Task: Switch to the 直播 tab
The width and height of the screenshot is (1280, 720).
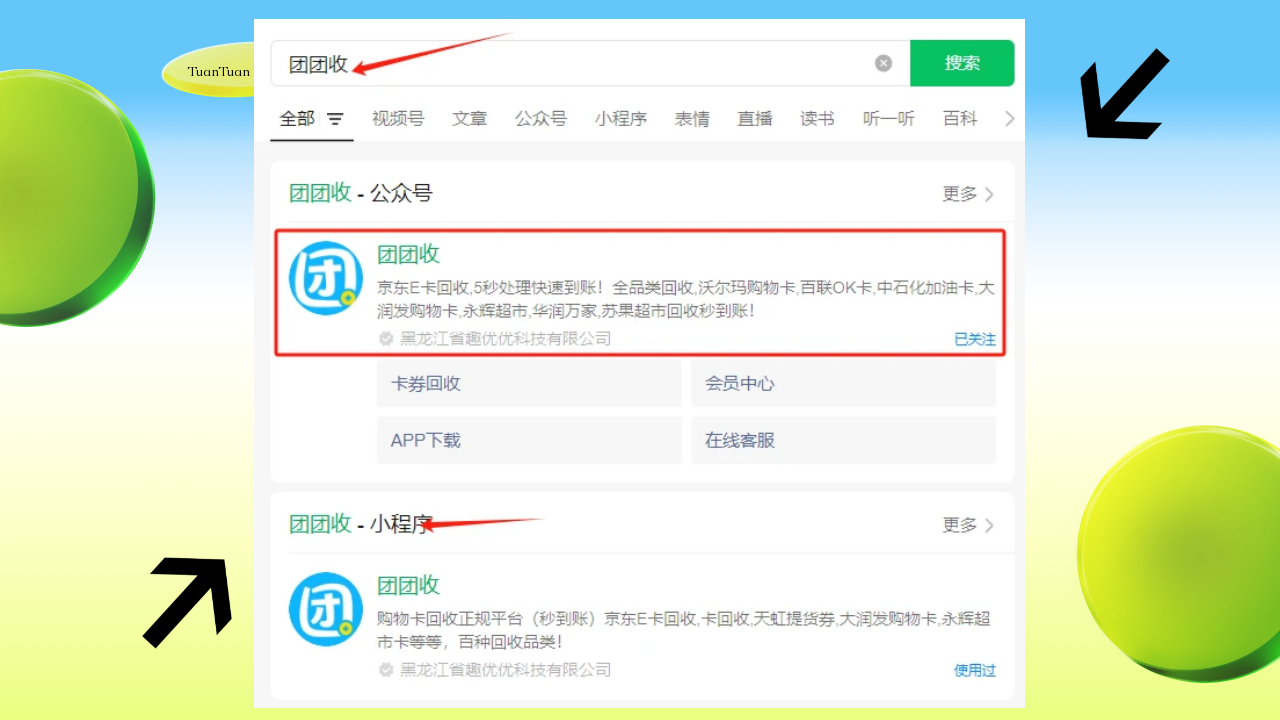Action: [755, 118]
